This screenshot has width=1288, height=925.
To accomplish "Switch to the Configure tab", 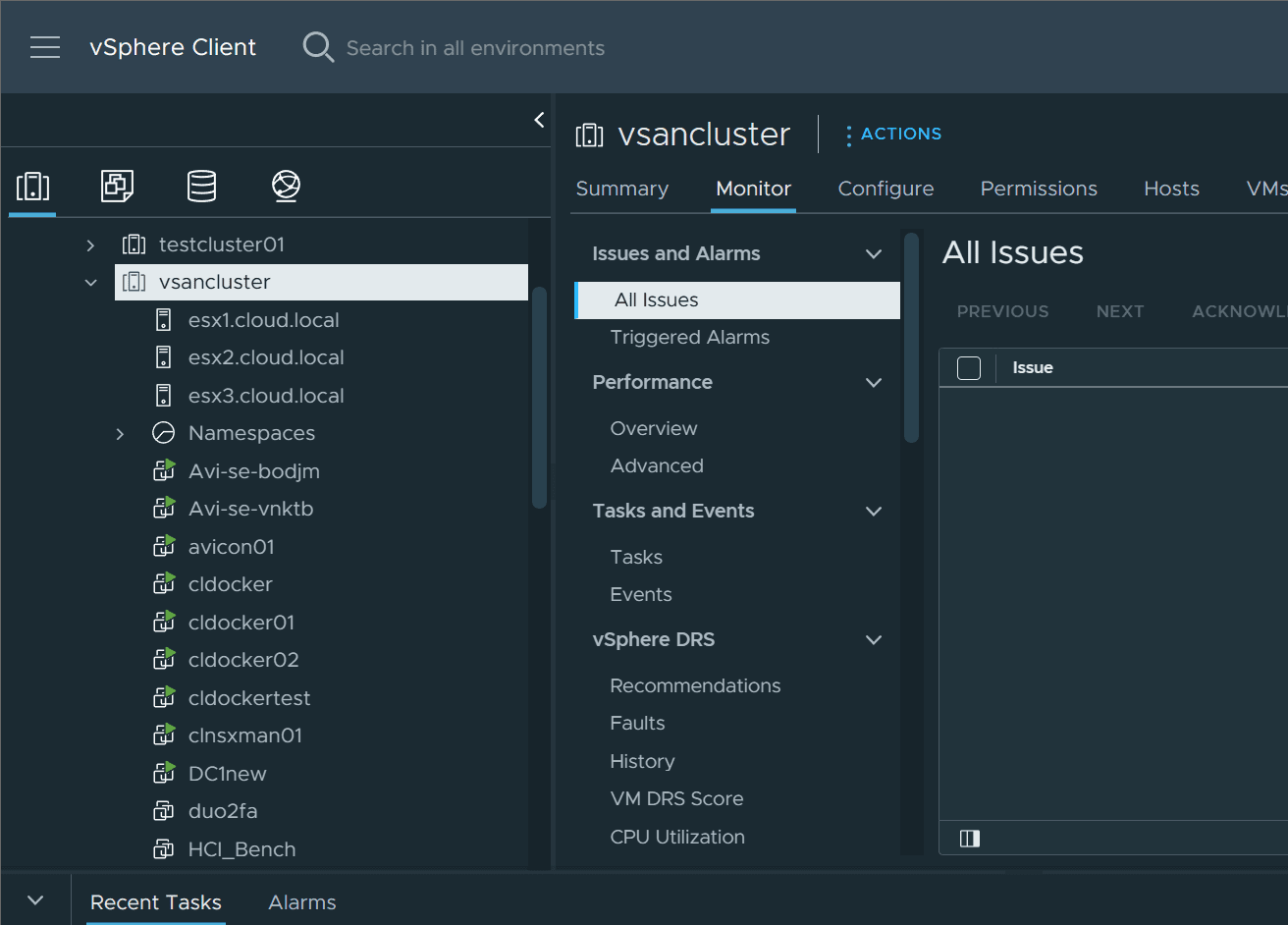I will pyautogui.click(x=885, y=189).
